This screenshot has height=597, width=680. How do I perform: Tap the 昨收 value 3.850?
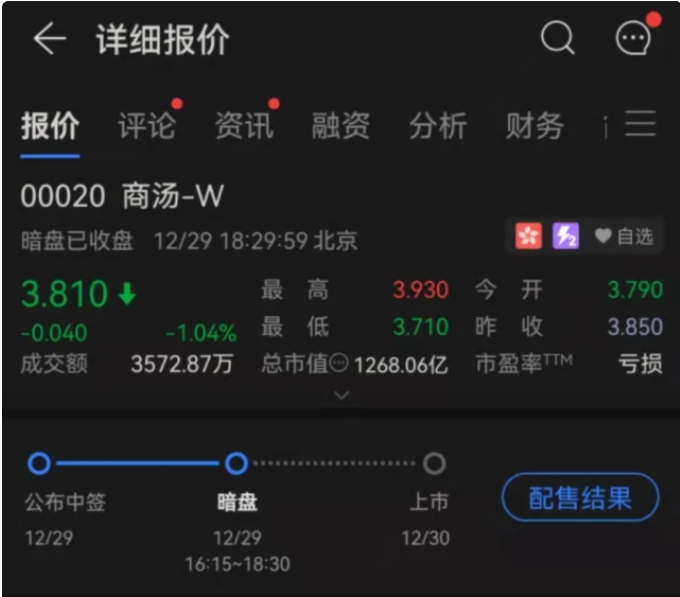[x=635, y=326]
